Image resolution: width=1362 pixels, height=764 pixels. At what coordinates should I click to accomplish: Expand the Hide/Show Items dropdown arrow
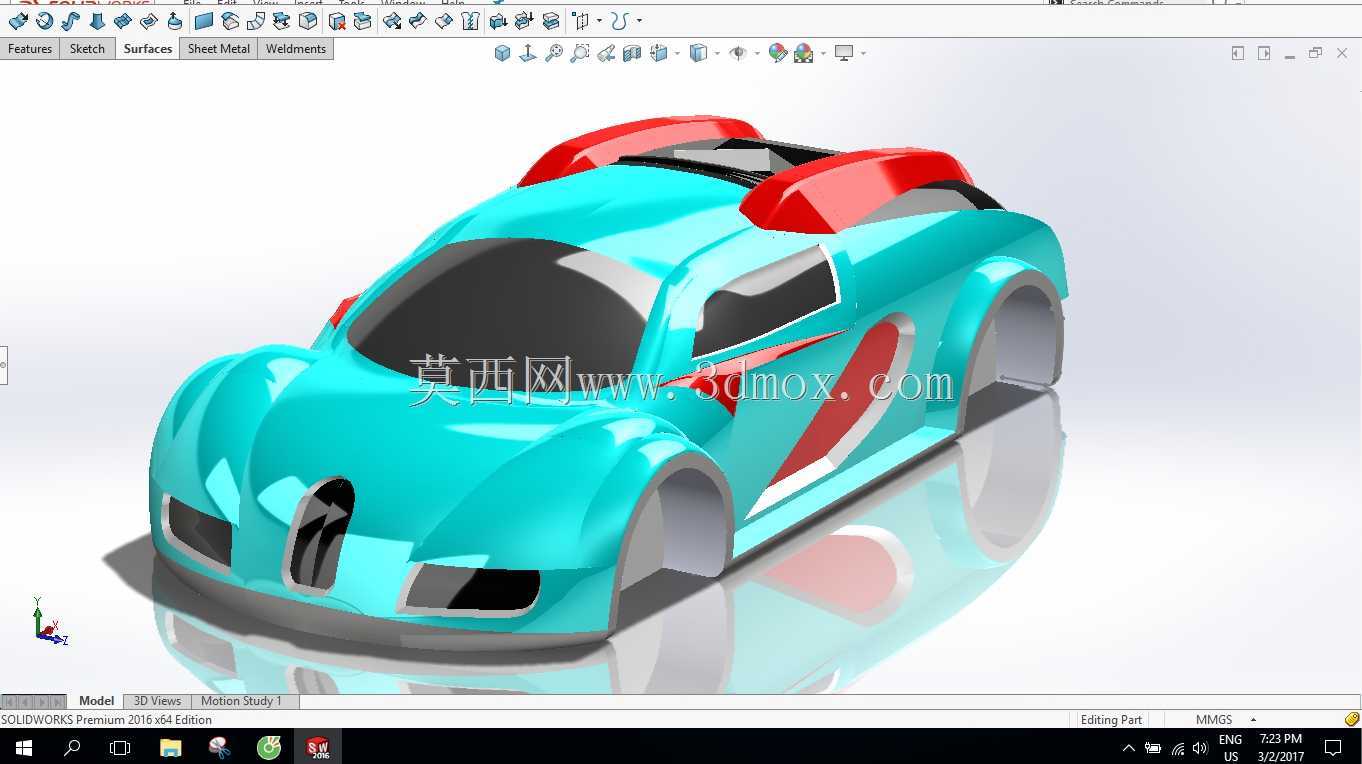757,54
